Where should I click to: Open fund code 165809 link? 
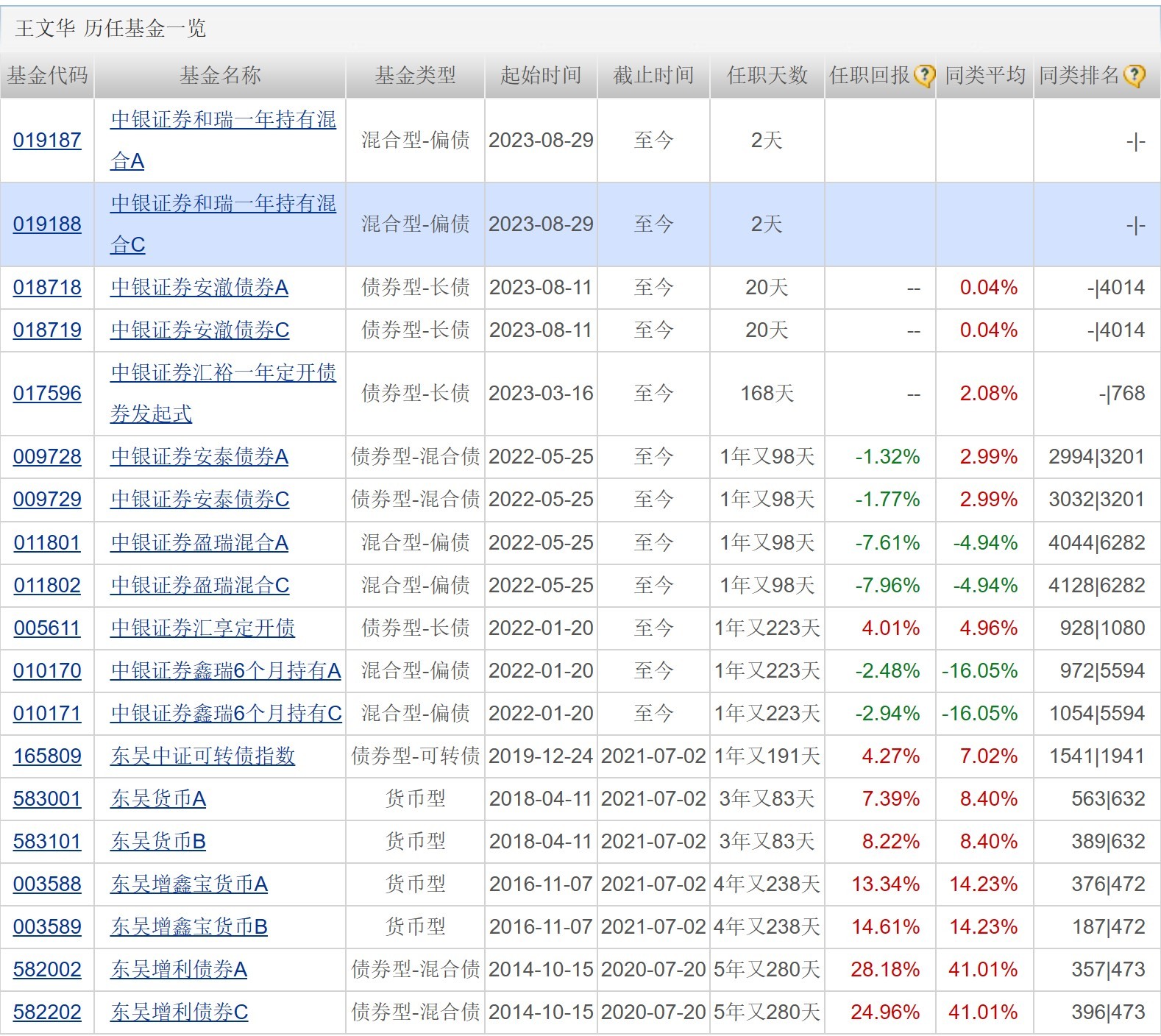pos(47,756)
